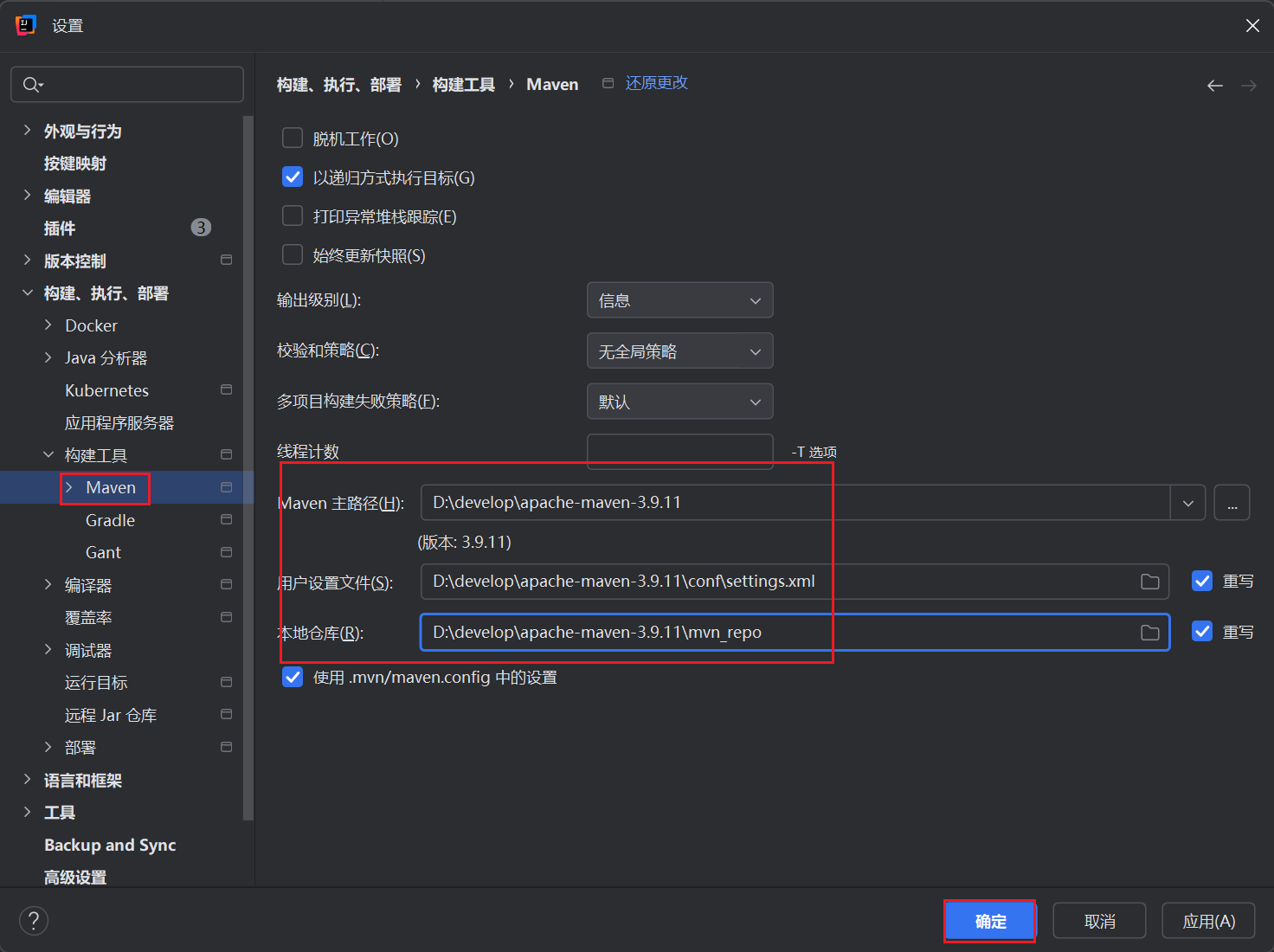Viewport: 1274px width, 952px height.
Task: Open the 输出级别 dropdown showing 信息
Action: click(x=680, y=300)
